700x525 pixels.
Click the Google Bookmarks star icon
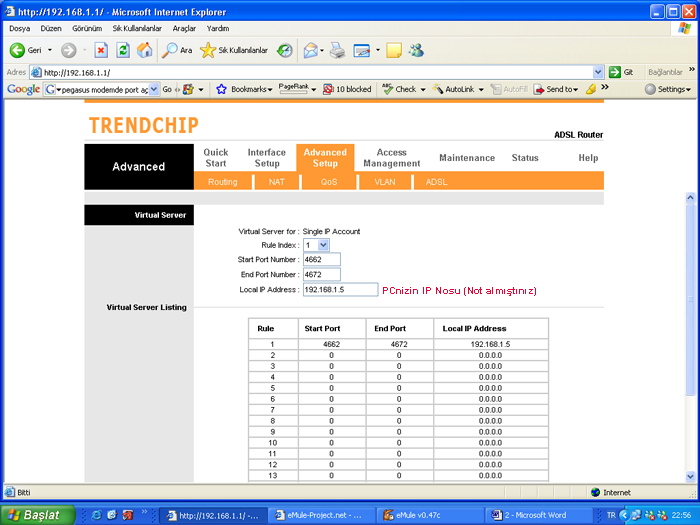point(221,89)
